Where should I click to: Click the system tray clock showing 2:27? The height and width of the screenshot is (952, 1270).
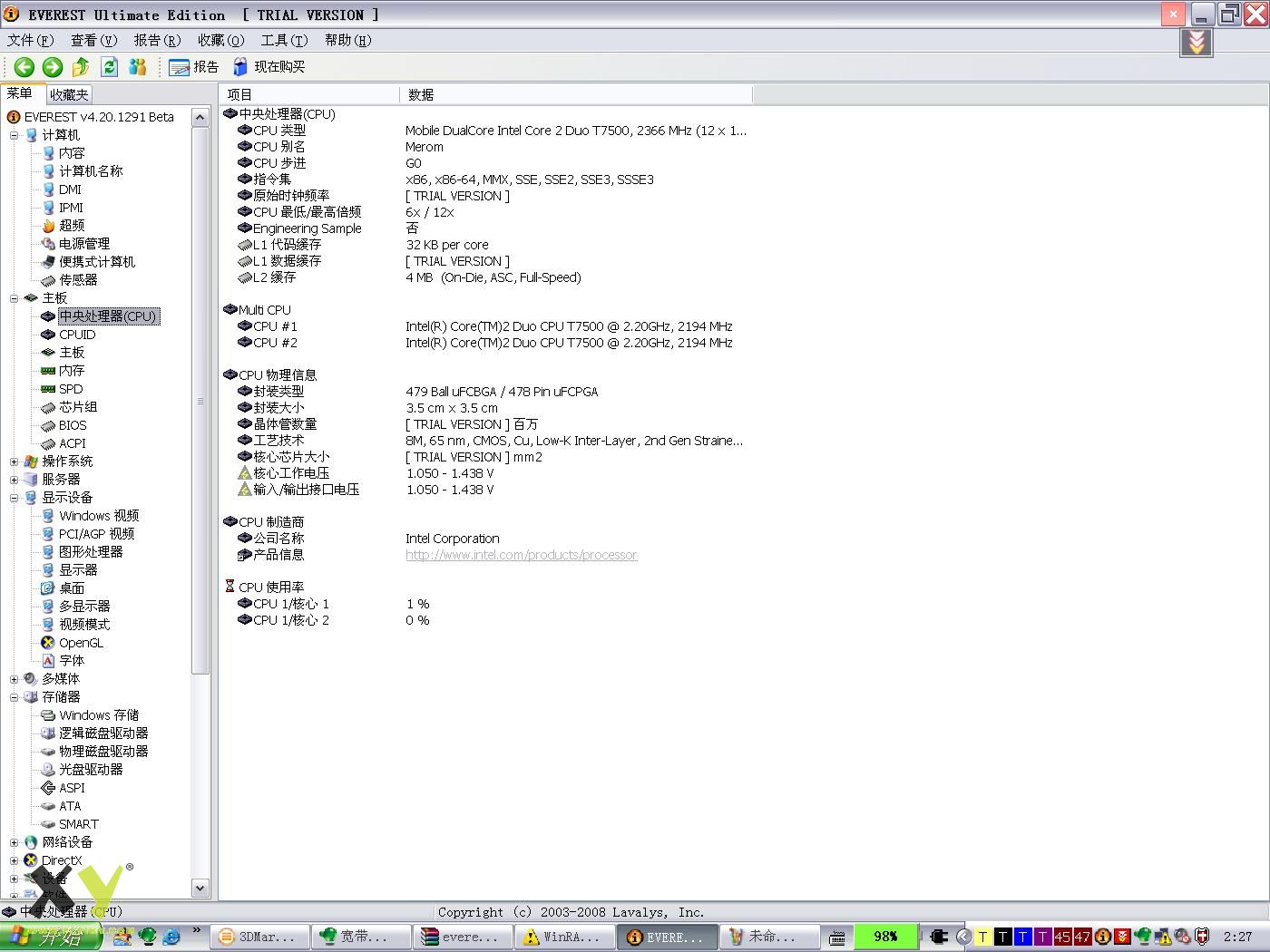[x=1237, y=937]
